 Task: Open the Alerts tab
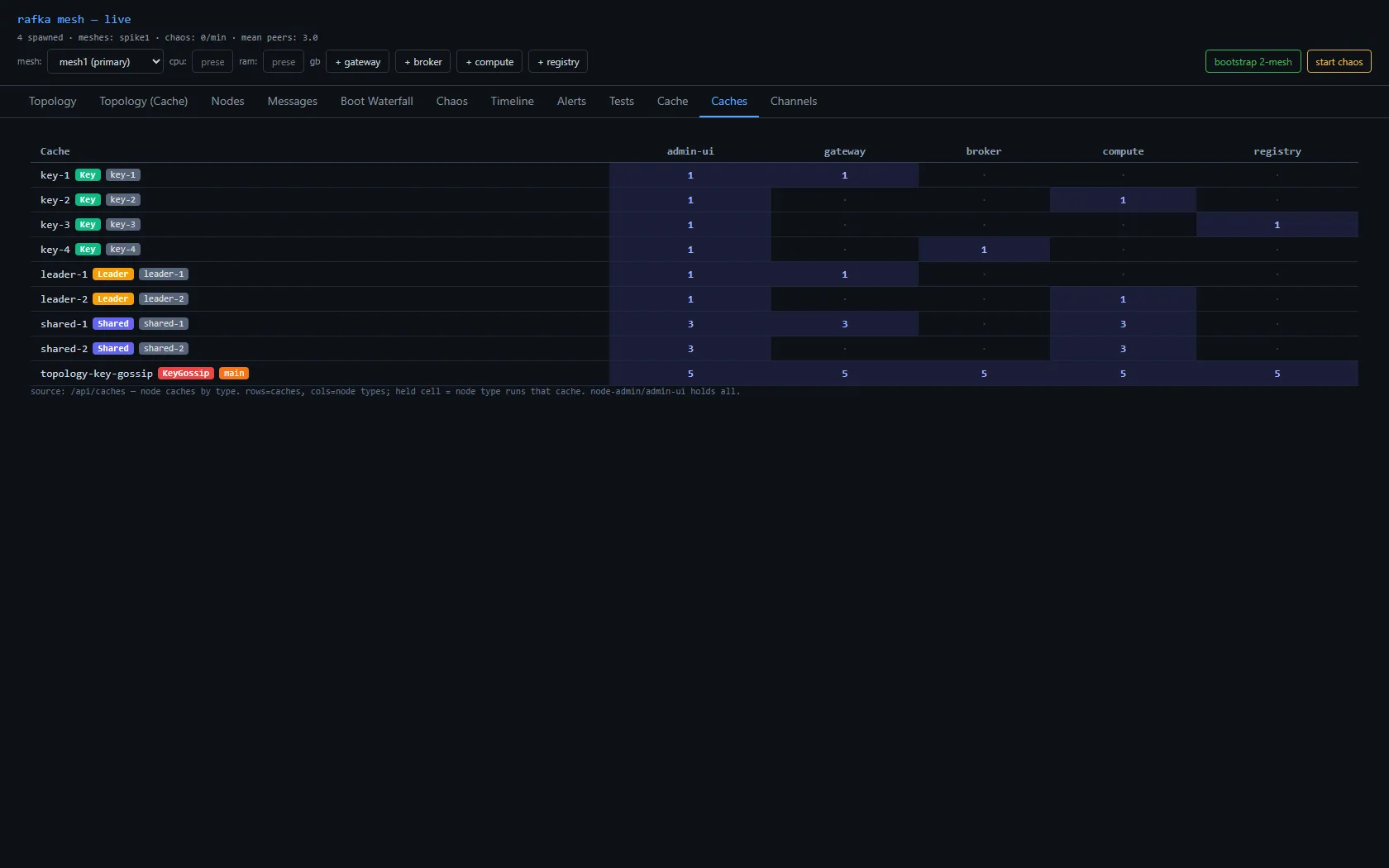[571, 101]
